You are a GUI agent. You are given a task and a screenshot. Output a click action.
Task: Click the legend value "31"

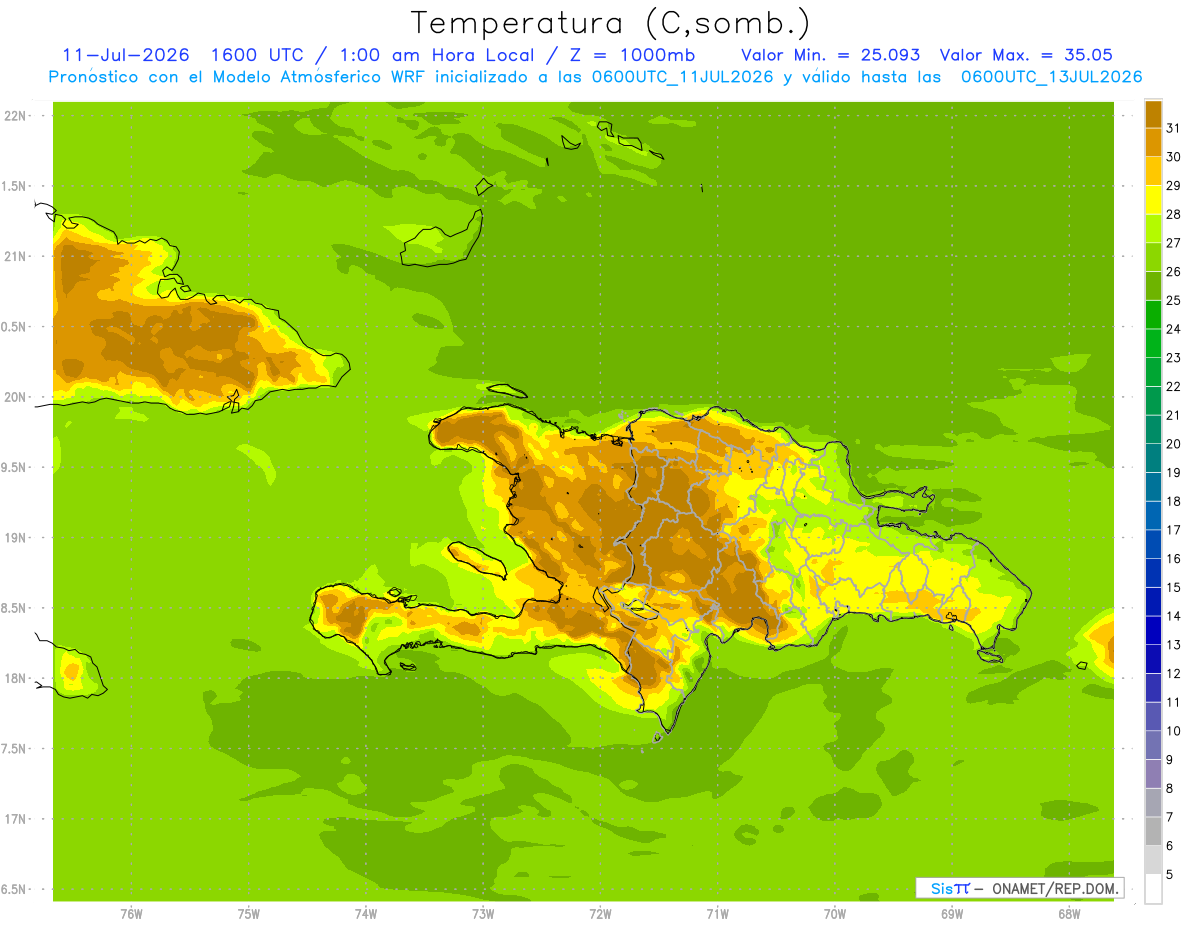point(1173,128)
